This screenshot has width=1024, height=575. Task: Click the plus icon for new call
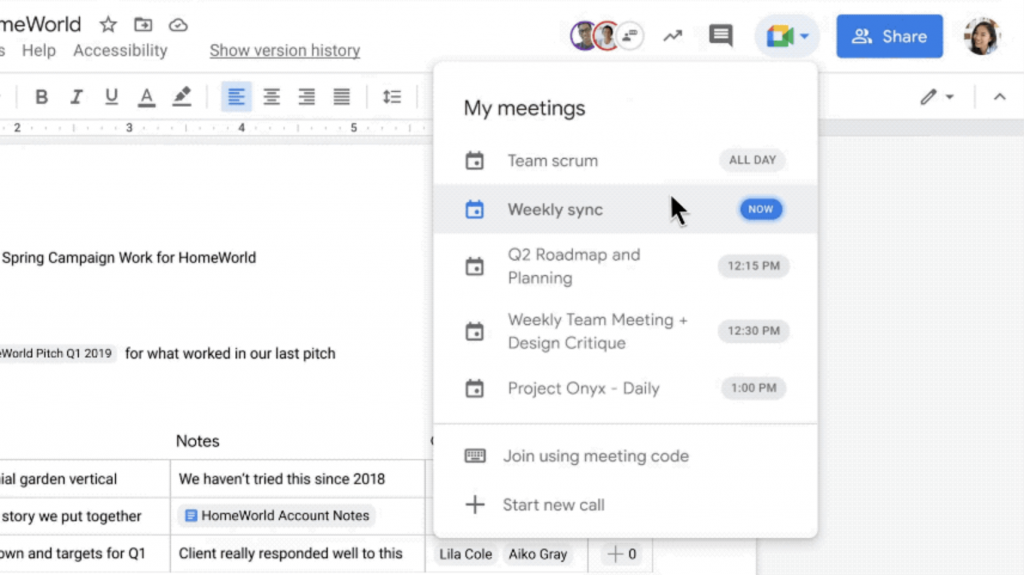pos(475,504)
